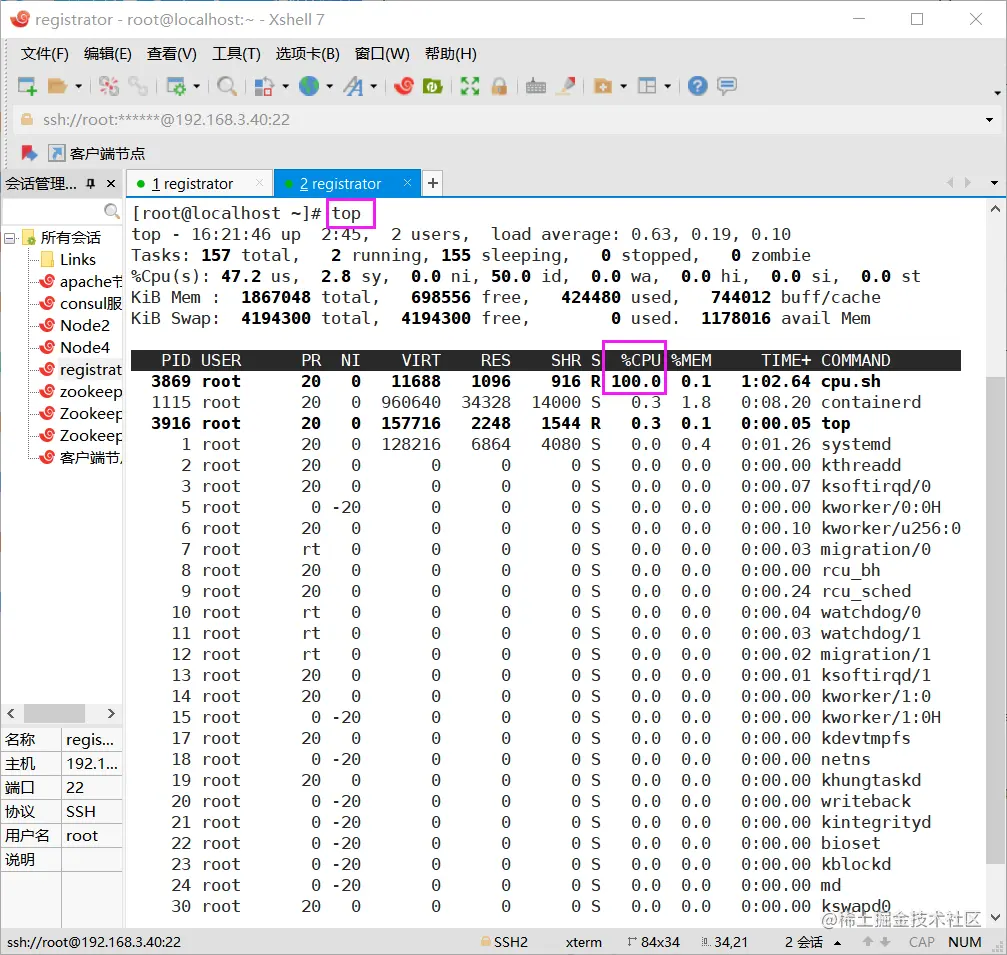Open the 选项卡(B) menu
The image size is (1007, 955).
307,54
